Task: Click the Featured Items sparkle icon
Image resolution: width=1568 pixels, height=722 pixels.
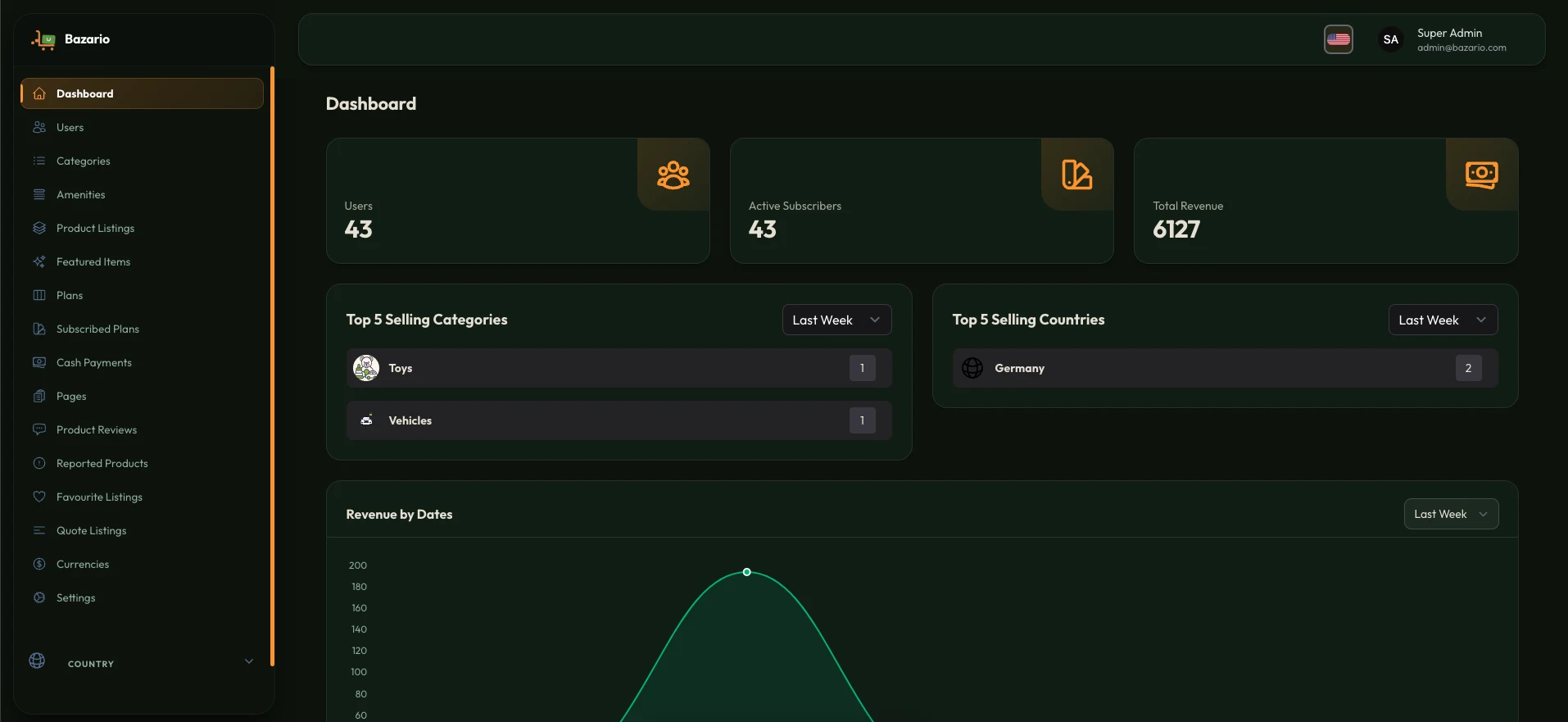Action: (39, 261)
